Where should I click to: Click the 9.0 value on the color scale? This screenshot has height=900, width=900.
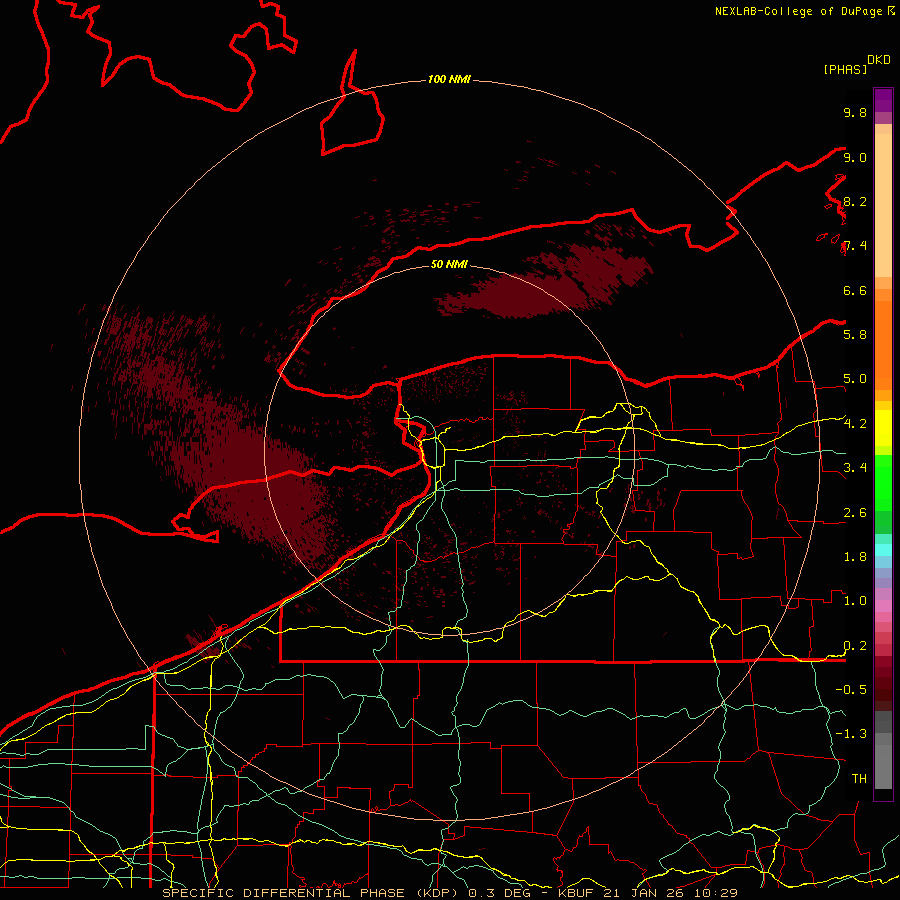click(x=855, y=157)
